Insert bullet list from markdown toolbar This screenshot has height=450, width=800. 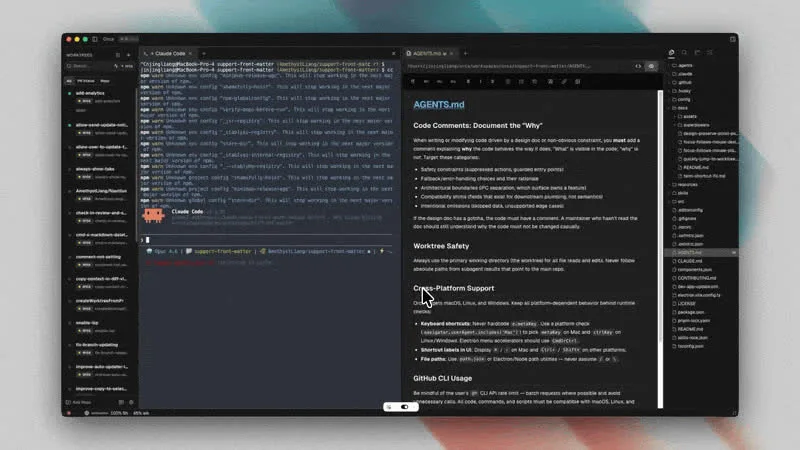(508, 82)
